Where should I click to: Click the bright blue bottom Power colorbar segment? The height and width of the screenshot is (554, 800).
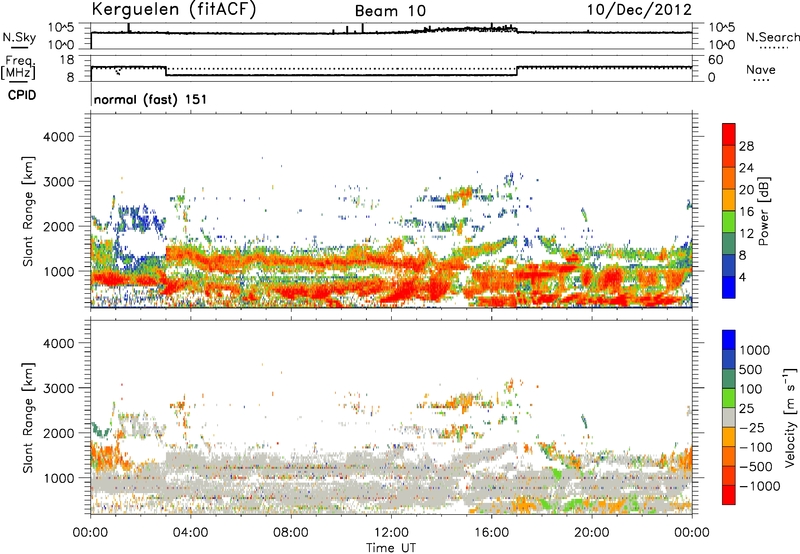pyautogui.click(x=729, y=287)
